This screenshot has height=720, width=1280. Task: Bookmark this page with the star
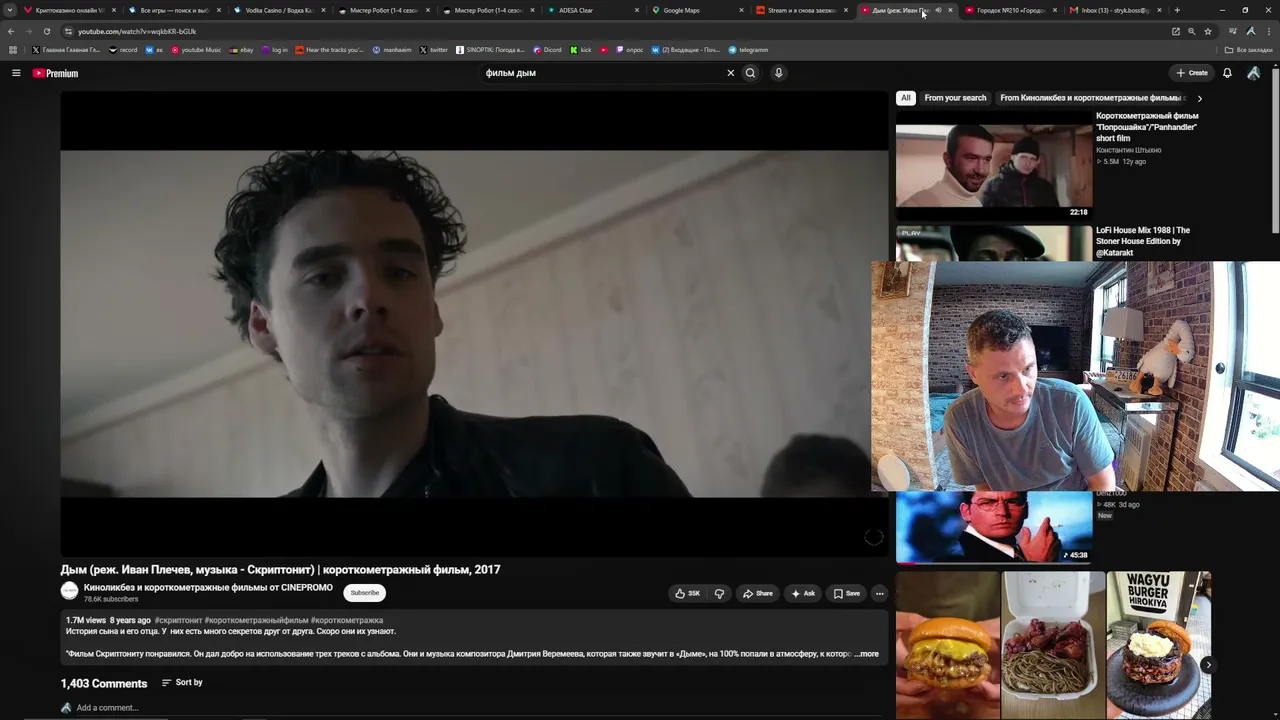pyautogui.click(x=1207, y=31)
